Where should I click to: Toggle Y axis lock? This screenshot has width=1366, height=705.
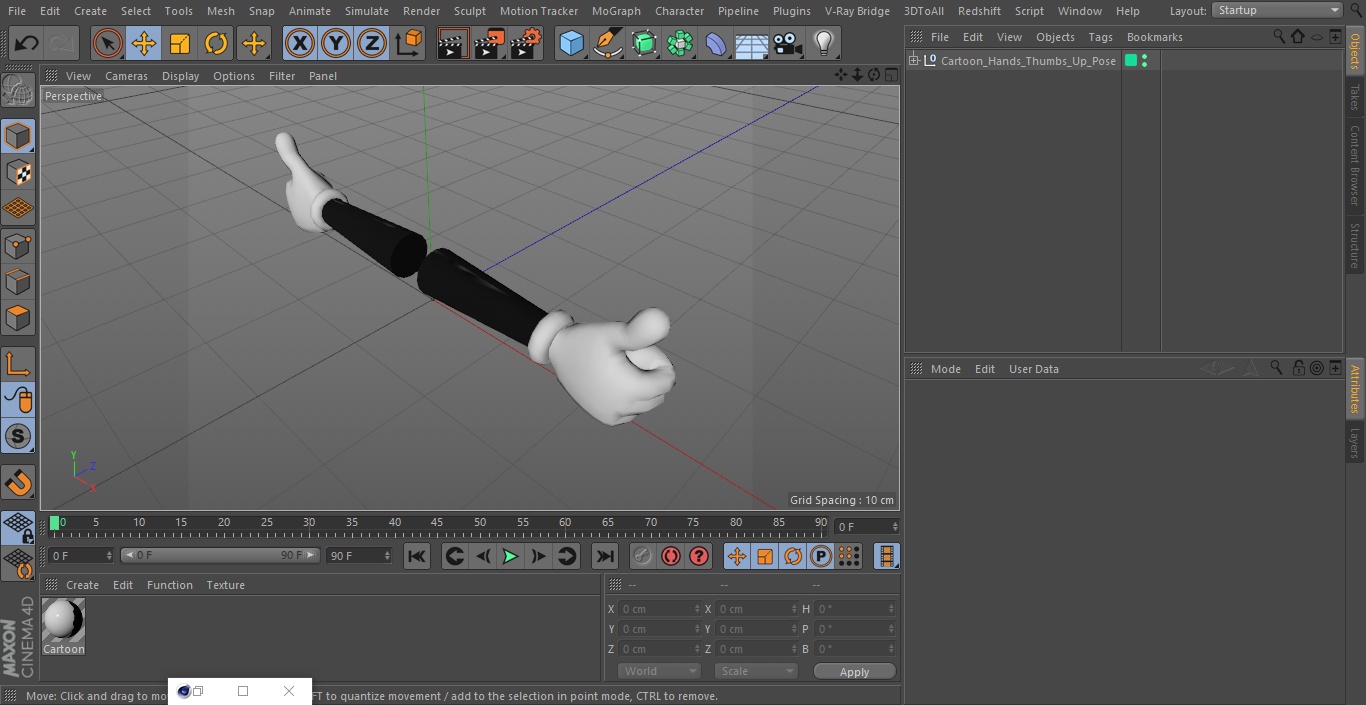(336, 44)
